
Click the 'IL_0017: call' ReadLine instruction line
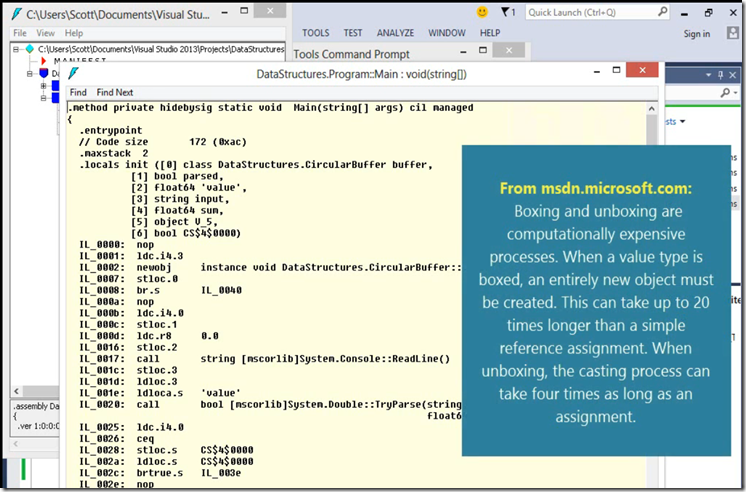pos(264,359)
